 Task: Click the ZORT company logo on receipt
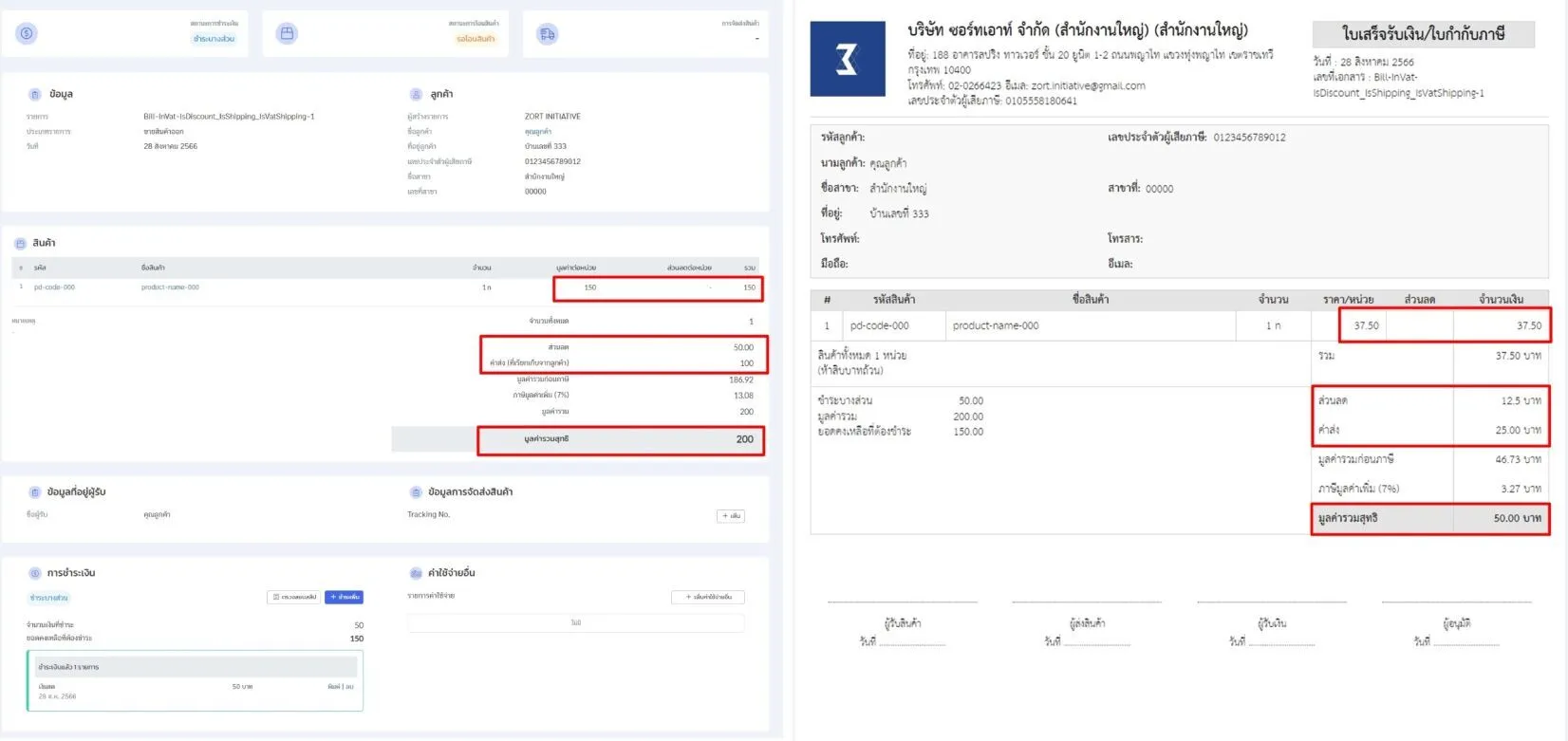tap(847, 60)
